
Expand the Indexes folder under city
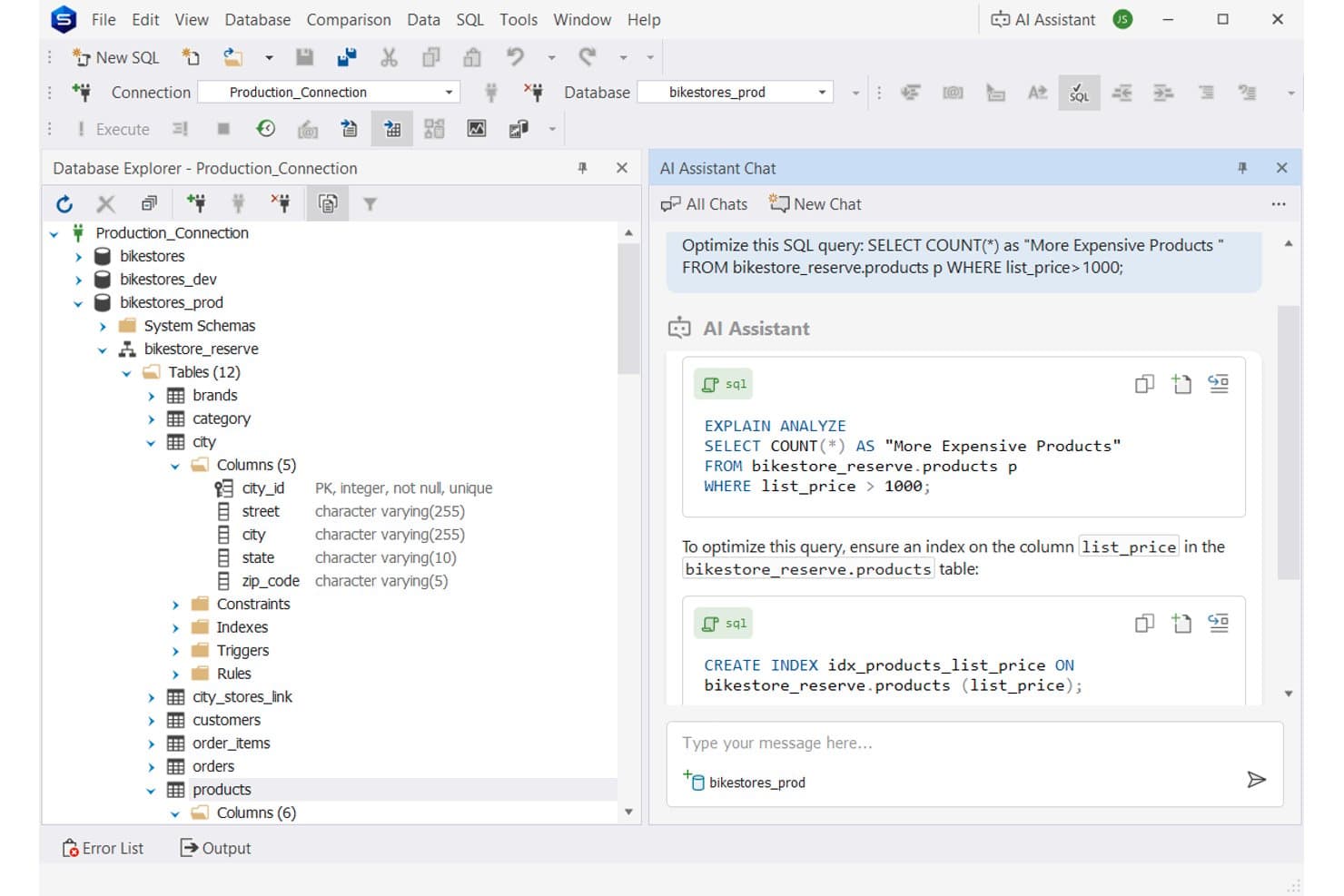tap(175, 627)
